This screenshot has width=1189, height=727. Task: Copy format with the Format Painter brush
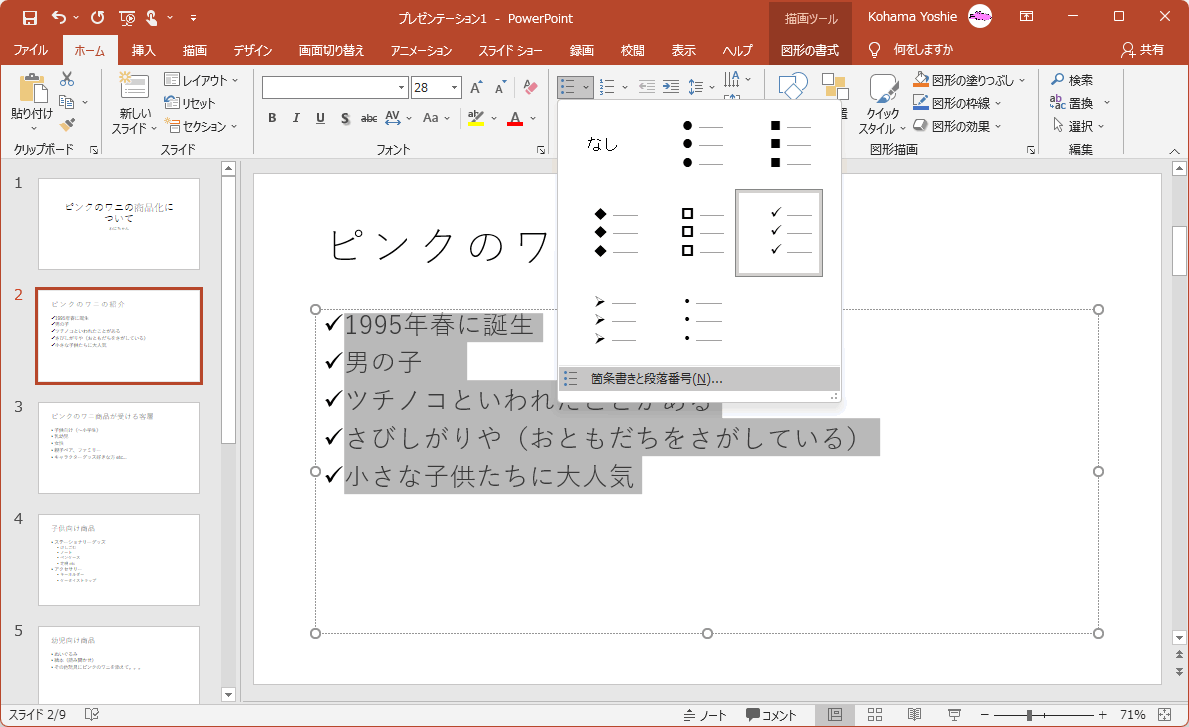(x=67, y=124)
